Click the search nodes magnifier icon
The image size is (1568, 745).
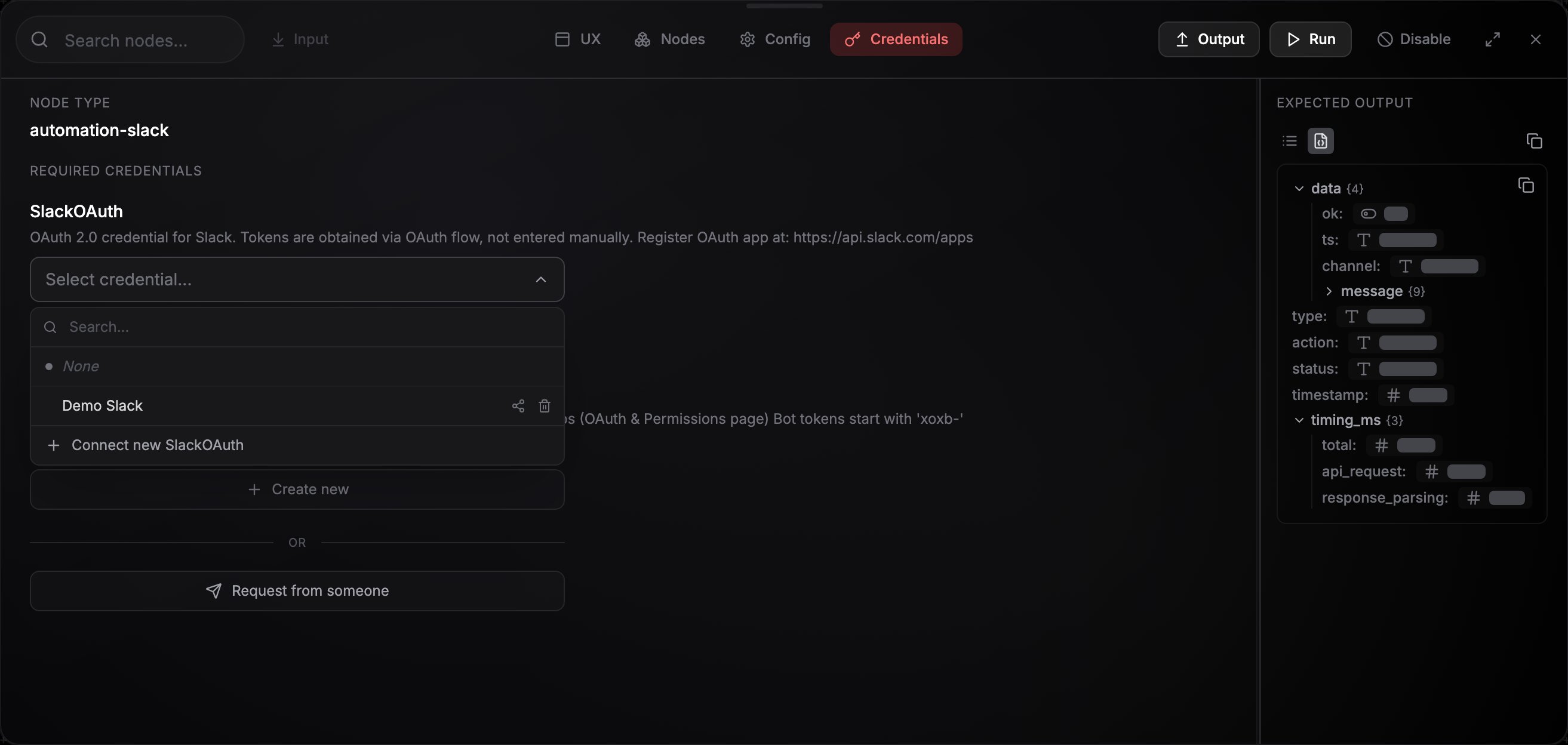(x=39, y=39)
